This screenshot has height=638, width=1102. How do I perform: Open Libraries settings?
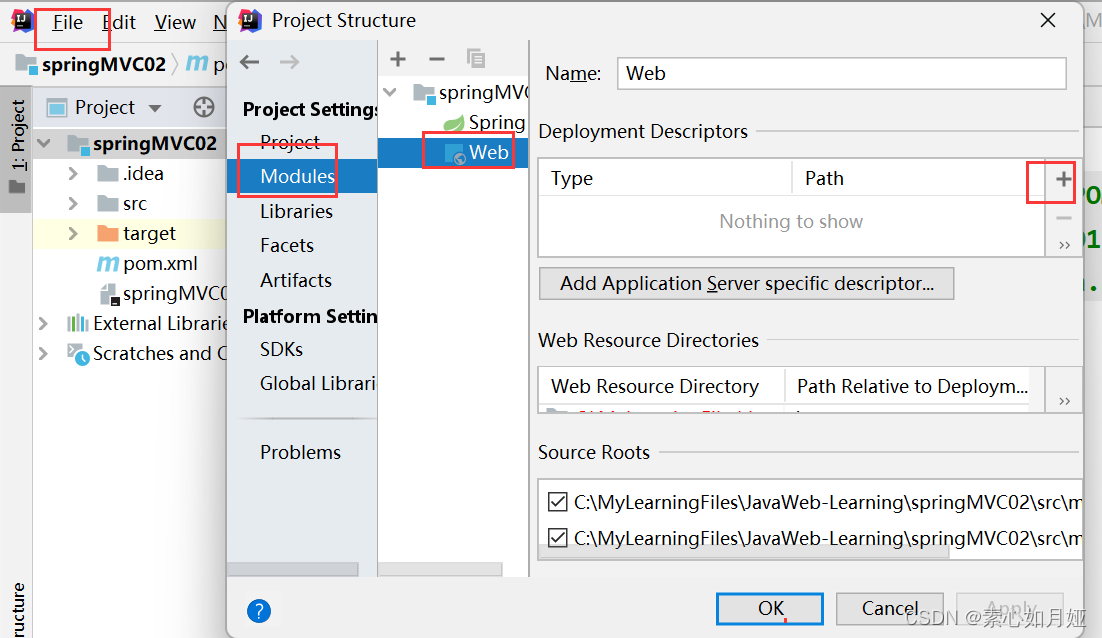[296, 211]
